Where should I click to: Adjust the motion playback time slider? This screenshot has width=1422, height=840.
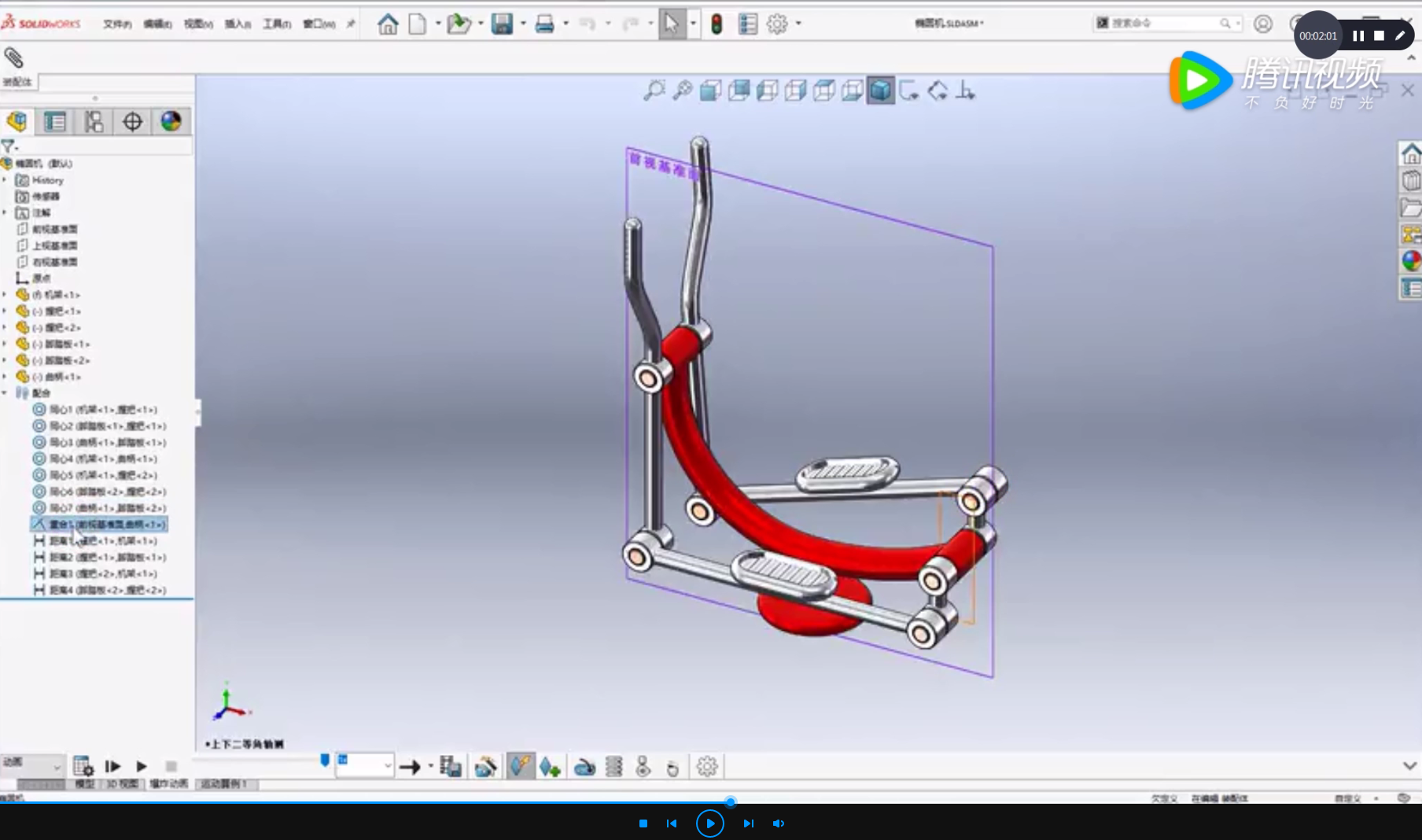point(324,761)
